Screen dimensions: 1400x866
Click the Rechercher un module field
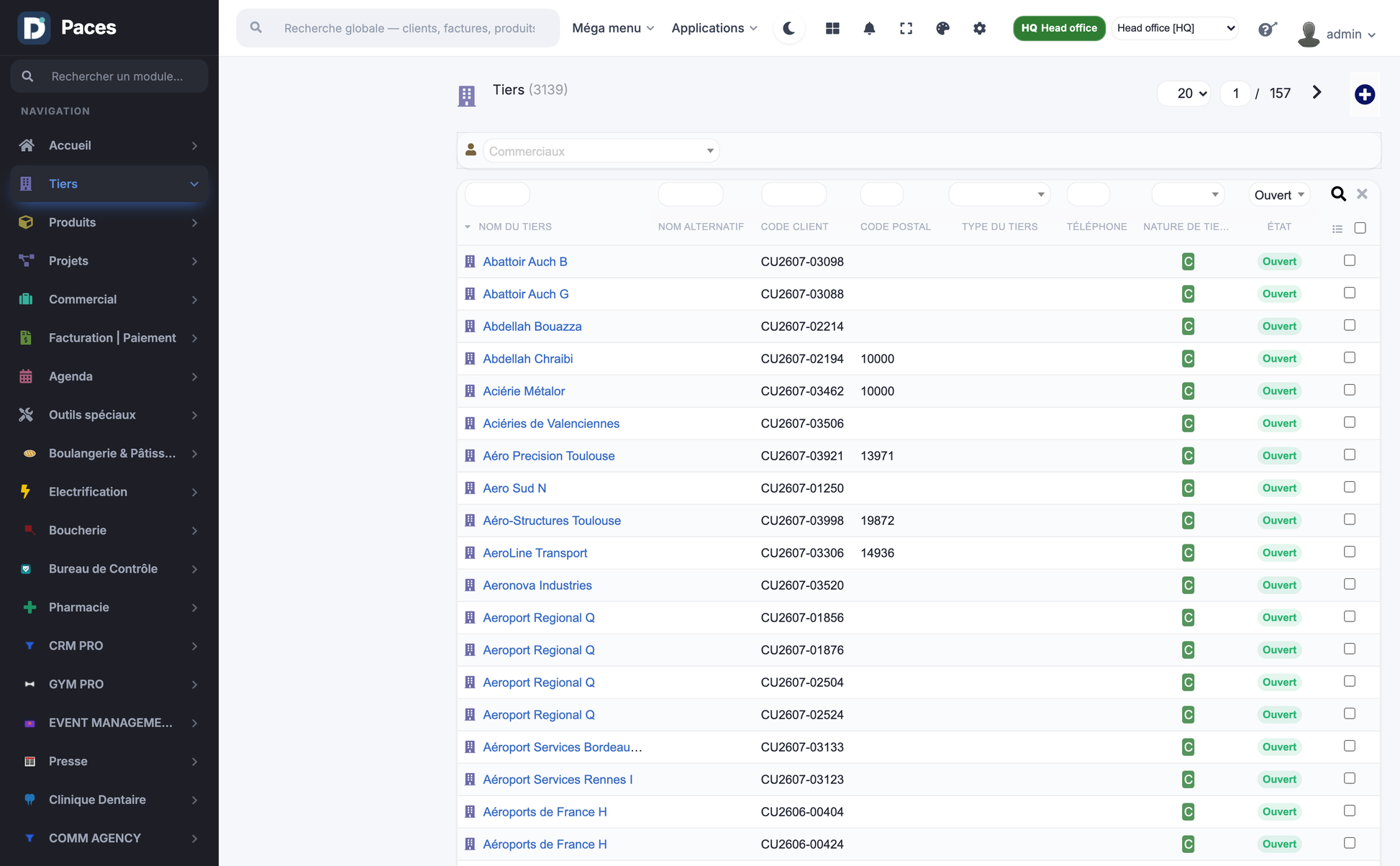(109, 76)
